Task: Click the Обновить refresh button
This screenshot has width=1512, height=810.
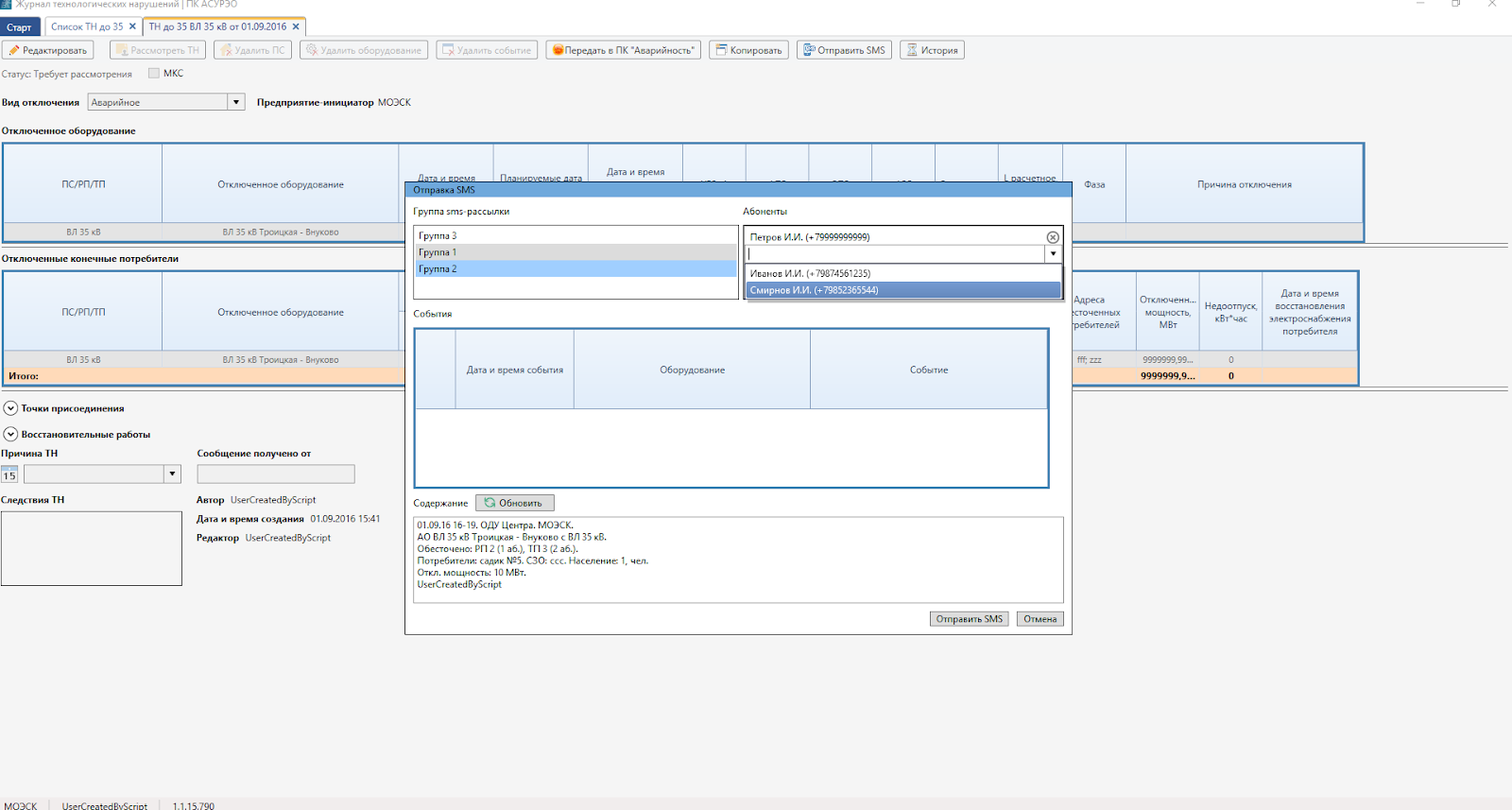Action: [x=515, y=503]
